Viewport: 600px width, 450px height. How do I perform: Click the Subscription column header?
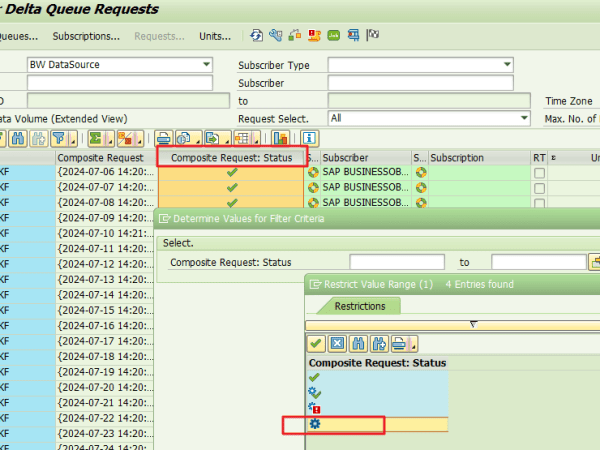pos(480,158)
